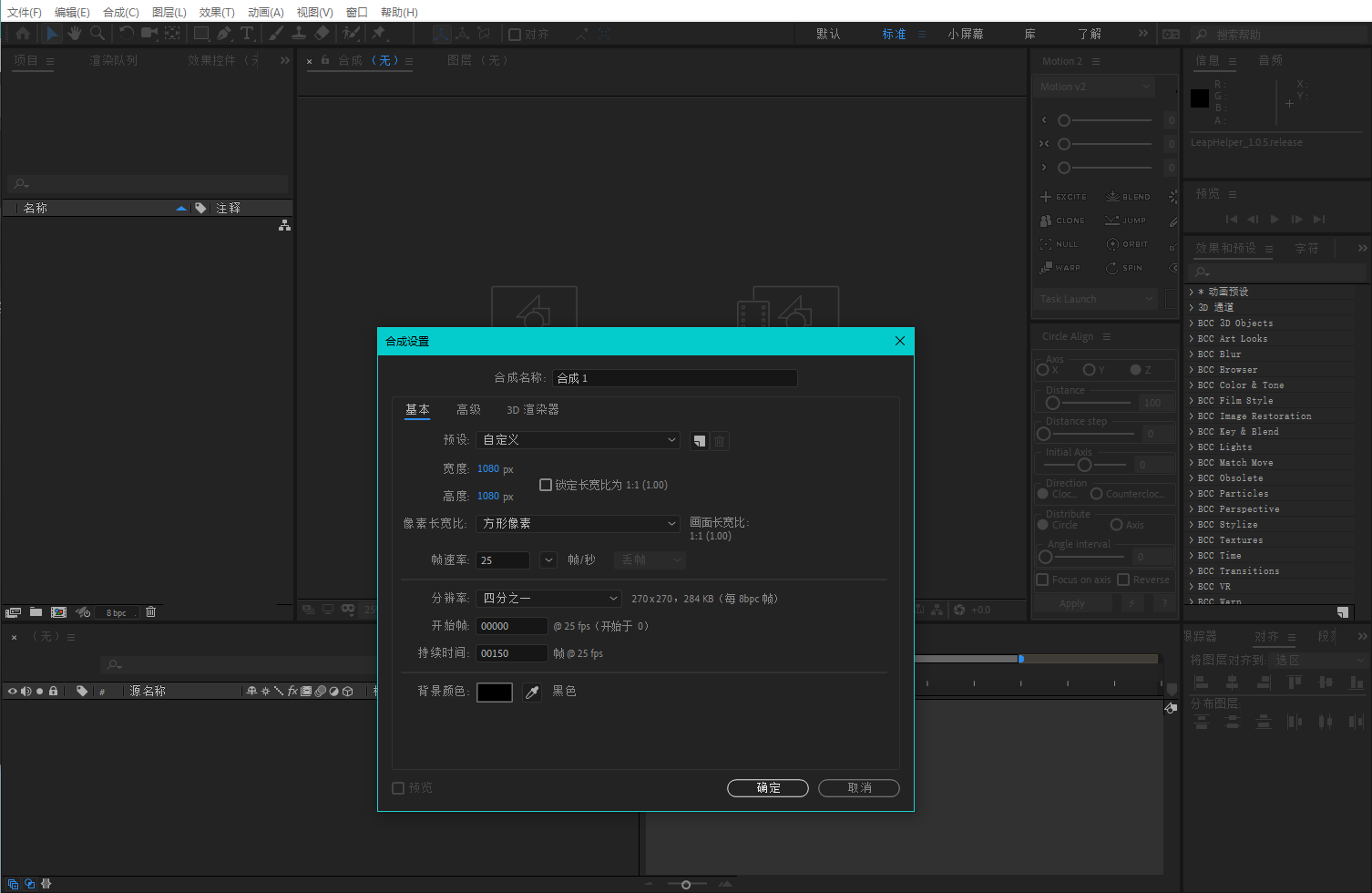Click the new folder icon in Project panel
Screen dimensions: 1372x893
[36, 612]
